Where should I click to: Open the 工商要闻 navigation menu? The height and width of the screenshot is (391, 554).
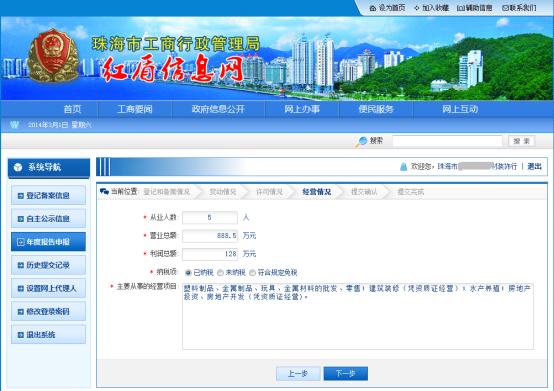135,109
